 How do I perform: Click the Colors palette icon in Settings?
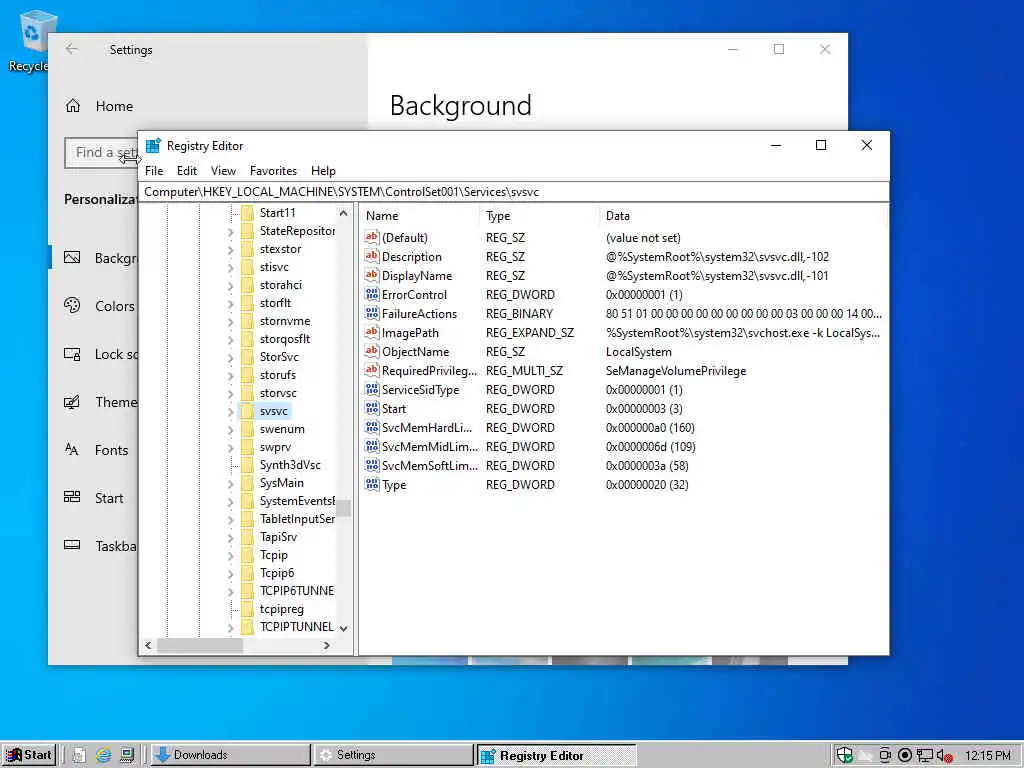[x=72, y=306]
